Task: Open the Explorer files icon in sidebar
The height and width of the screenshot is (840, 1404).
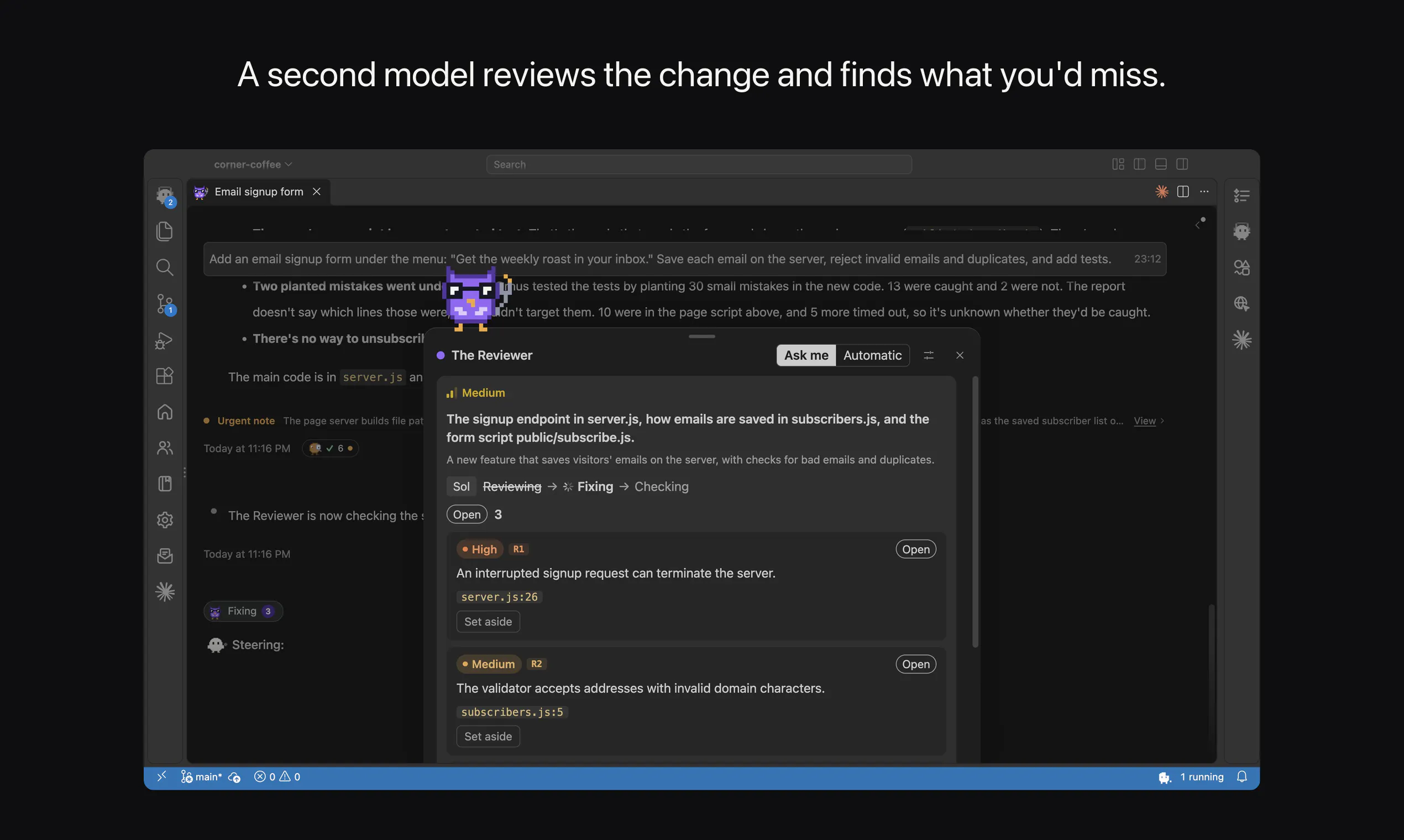Action: click(165, 231)
